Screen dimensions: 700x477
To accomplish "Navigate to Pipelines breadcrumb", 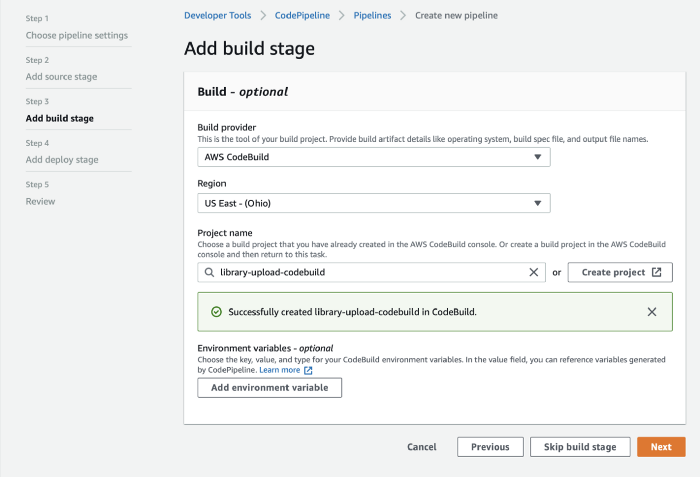I will pos(372,15).
